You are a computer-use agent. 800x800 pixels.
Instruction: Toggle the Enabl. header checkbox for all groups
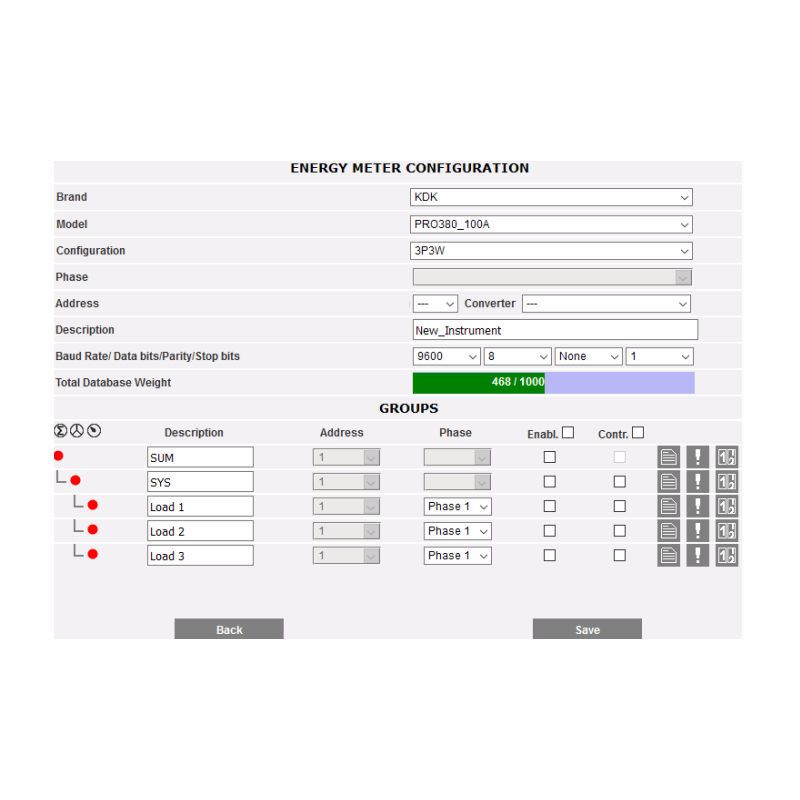coord(568,433)
